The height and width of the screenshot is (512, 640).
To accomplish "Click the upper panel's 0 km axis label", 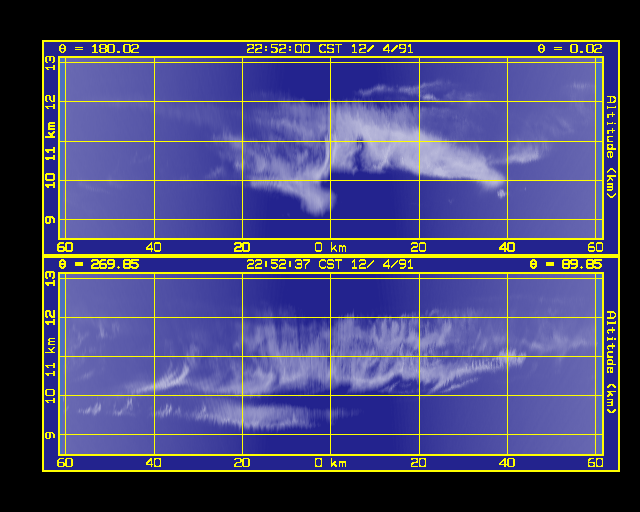I will [331, 247].
